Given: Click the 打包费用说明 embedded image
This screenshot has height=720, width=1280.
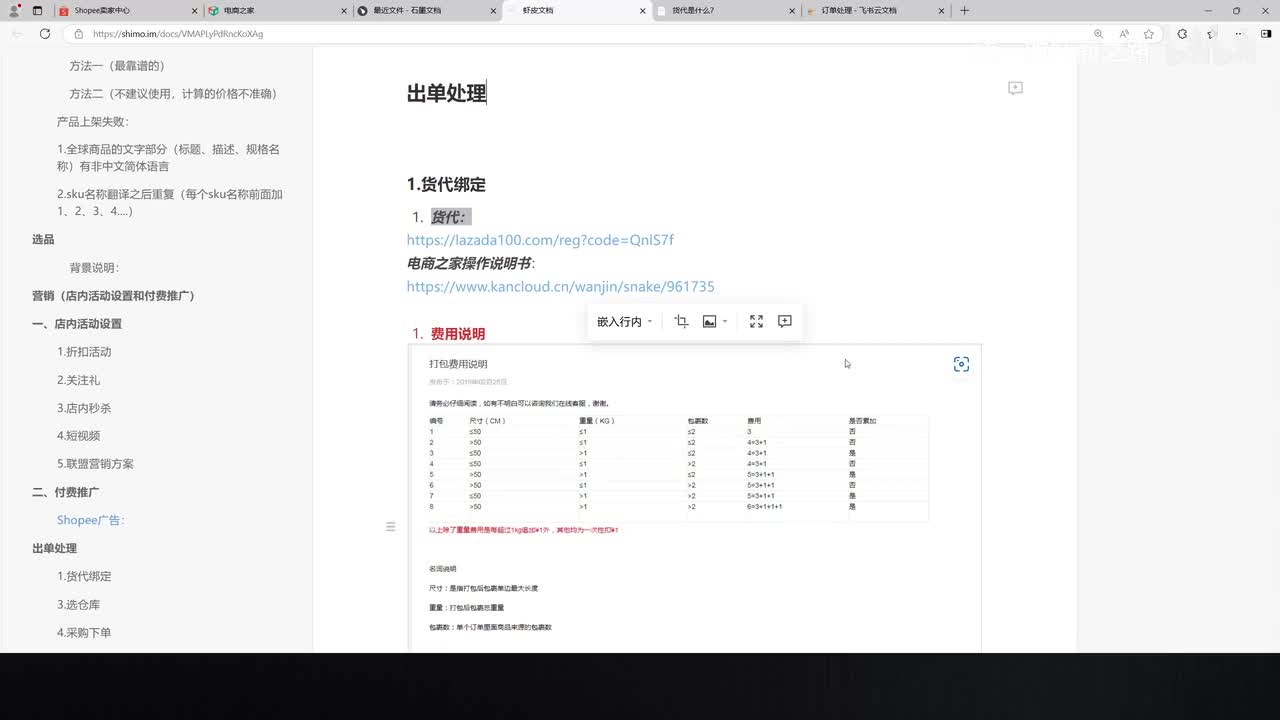Looking at the screenshot, I should coord(694,498).
